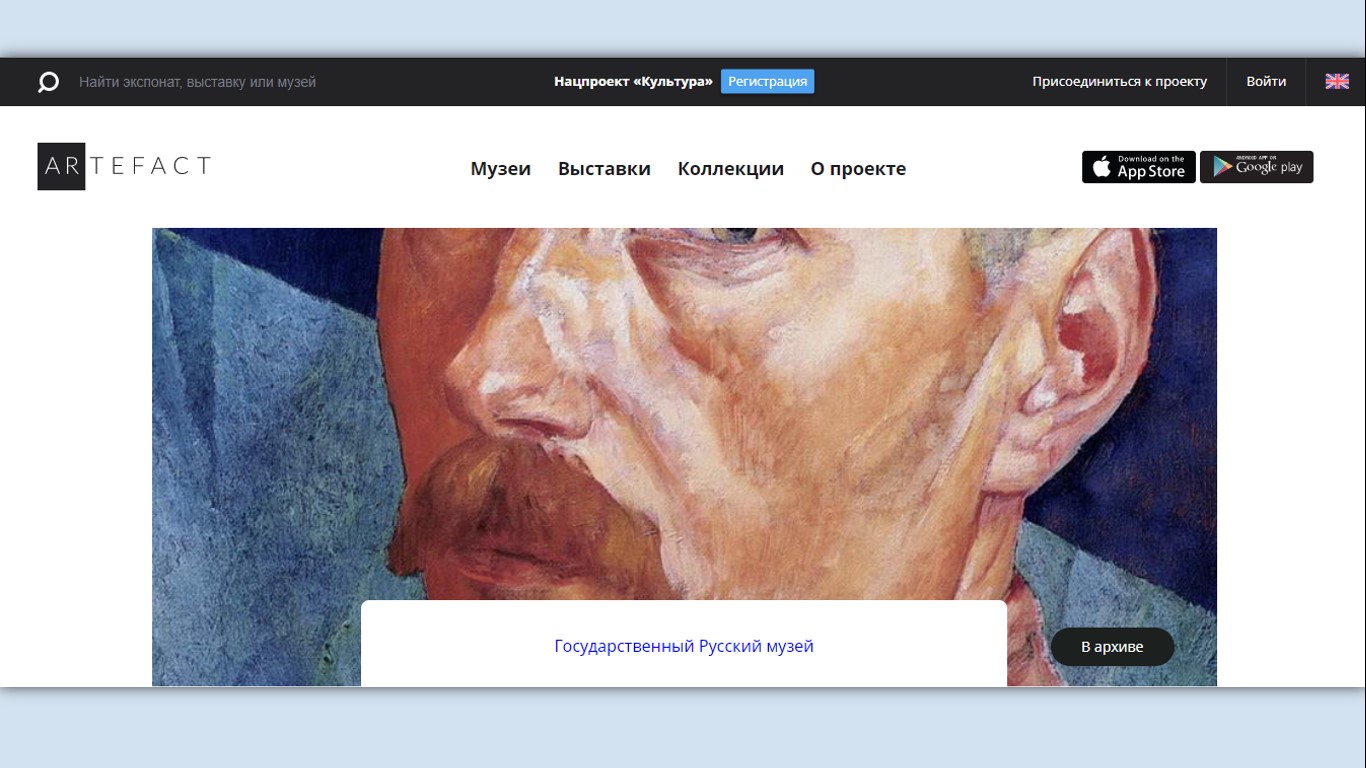Select 'Войти' to sign in
This screenshot has height=768, width=1366.
[1266, 82]
